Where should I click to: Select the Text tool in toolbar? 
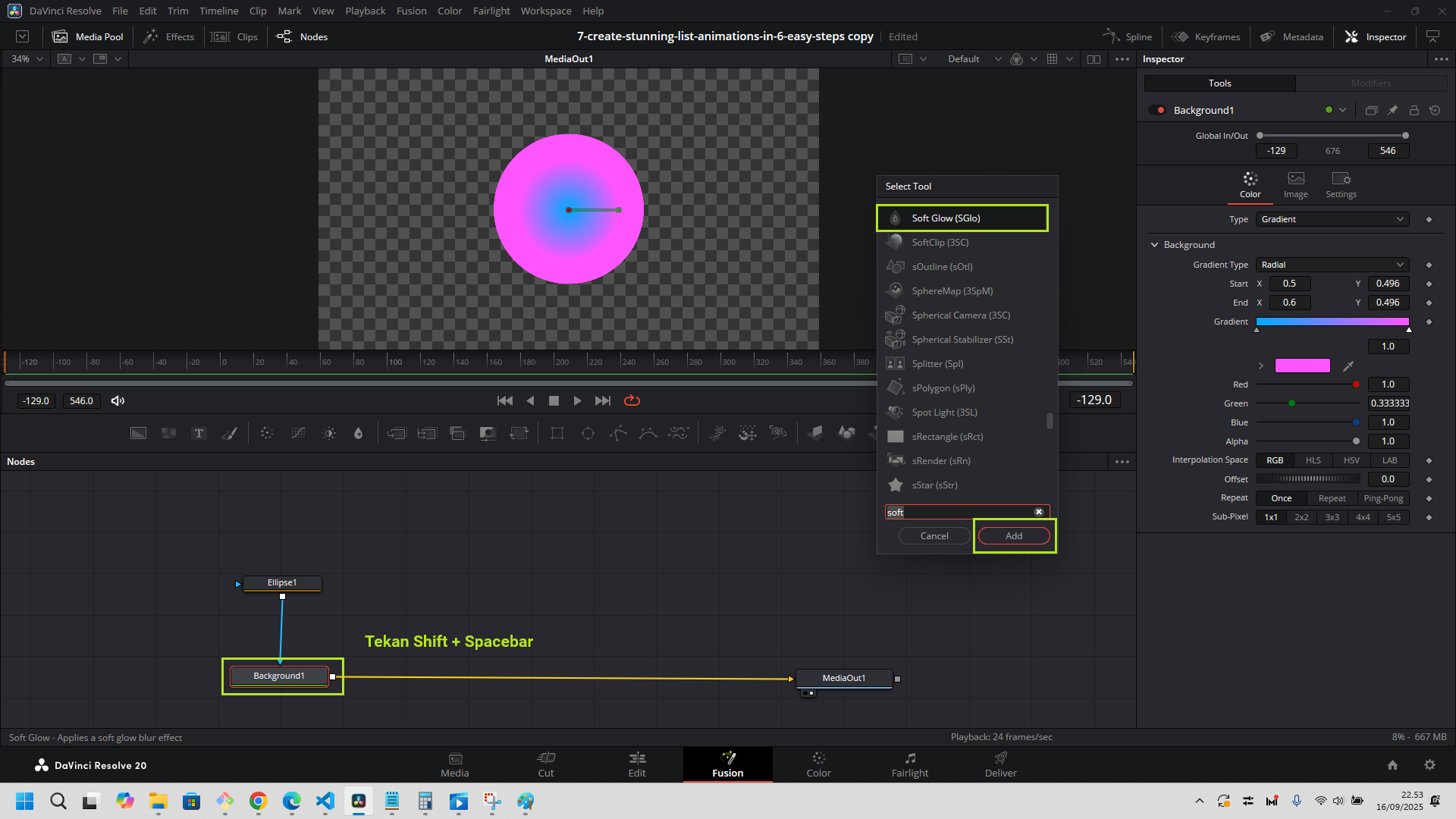pyautogui.click(x=199, y=433)
